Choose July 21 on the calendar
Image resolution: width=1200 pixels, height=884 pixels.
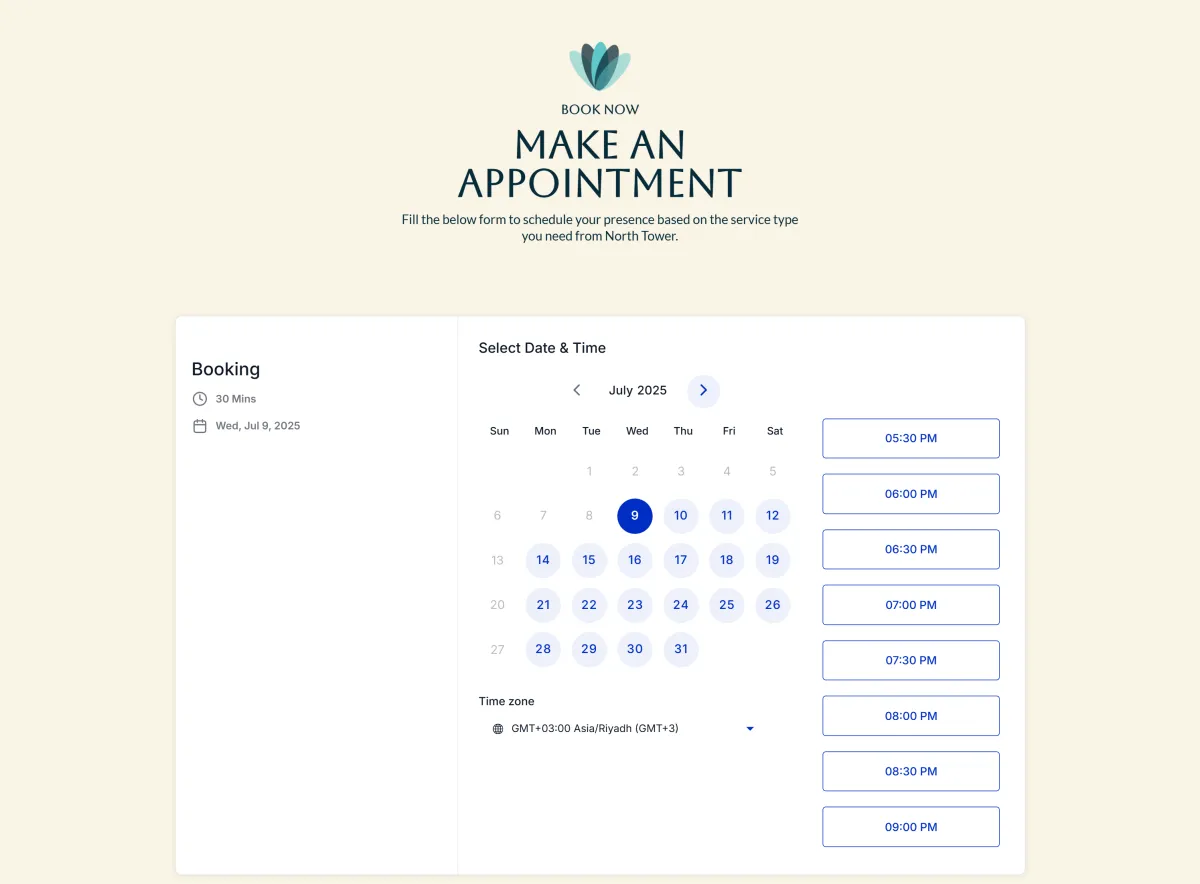point(543,605)
